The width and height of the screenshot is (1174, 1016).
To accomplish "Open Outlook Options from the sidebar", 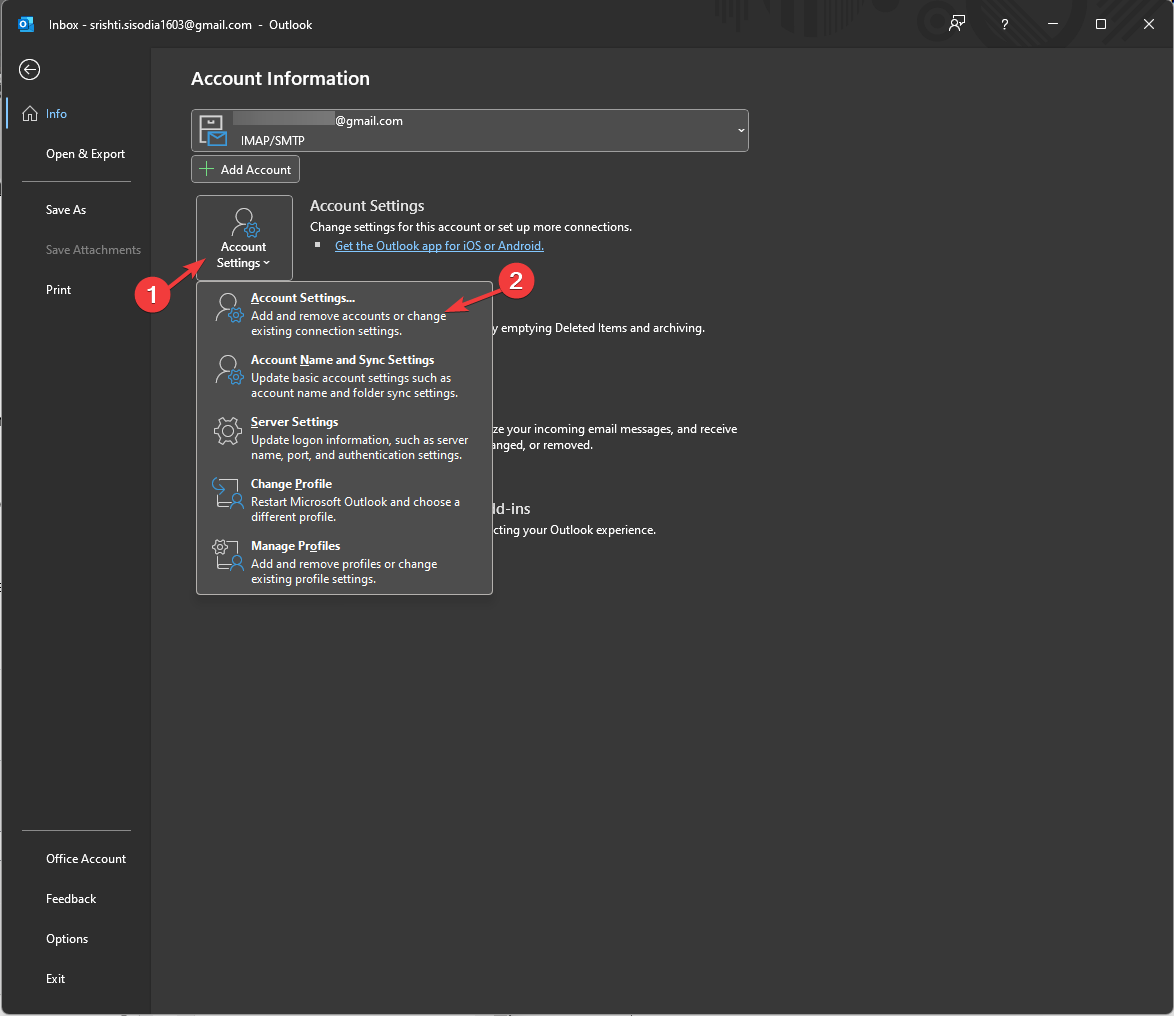I will point(66,938).
